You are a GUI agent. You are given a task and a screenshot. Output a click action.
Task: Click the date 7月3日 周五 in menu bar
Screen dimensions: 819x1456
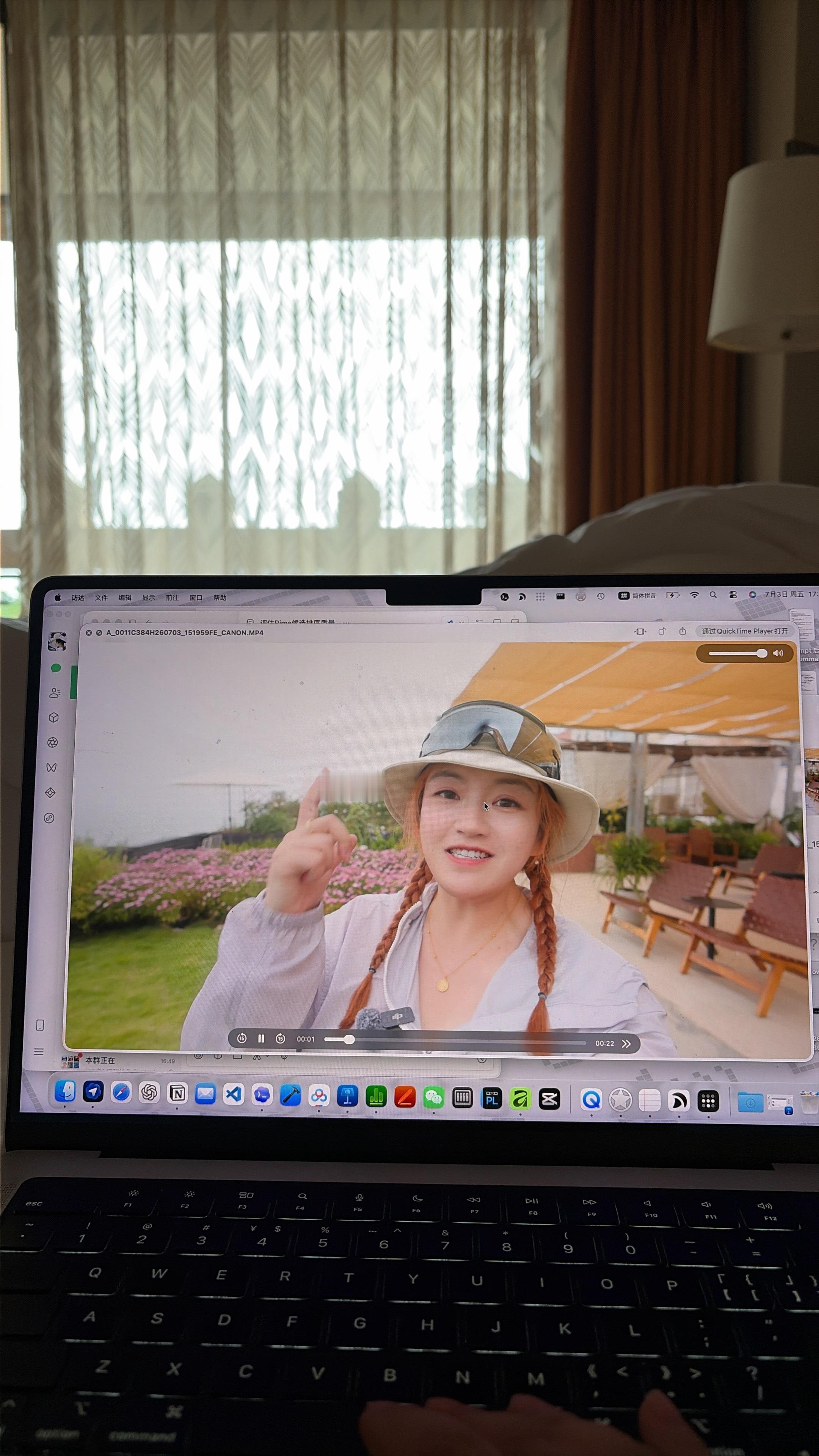point(784,595)
